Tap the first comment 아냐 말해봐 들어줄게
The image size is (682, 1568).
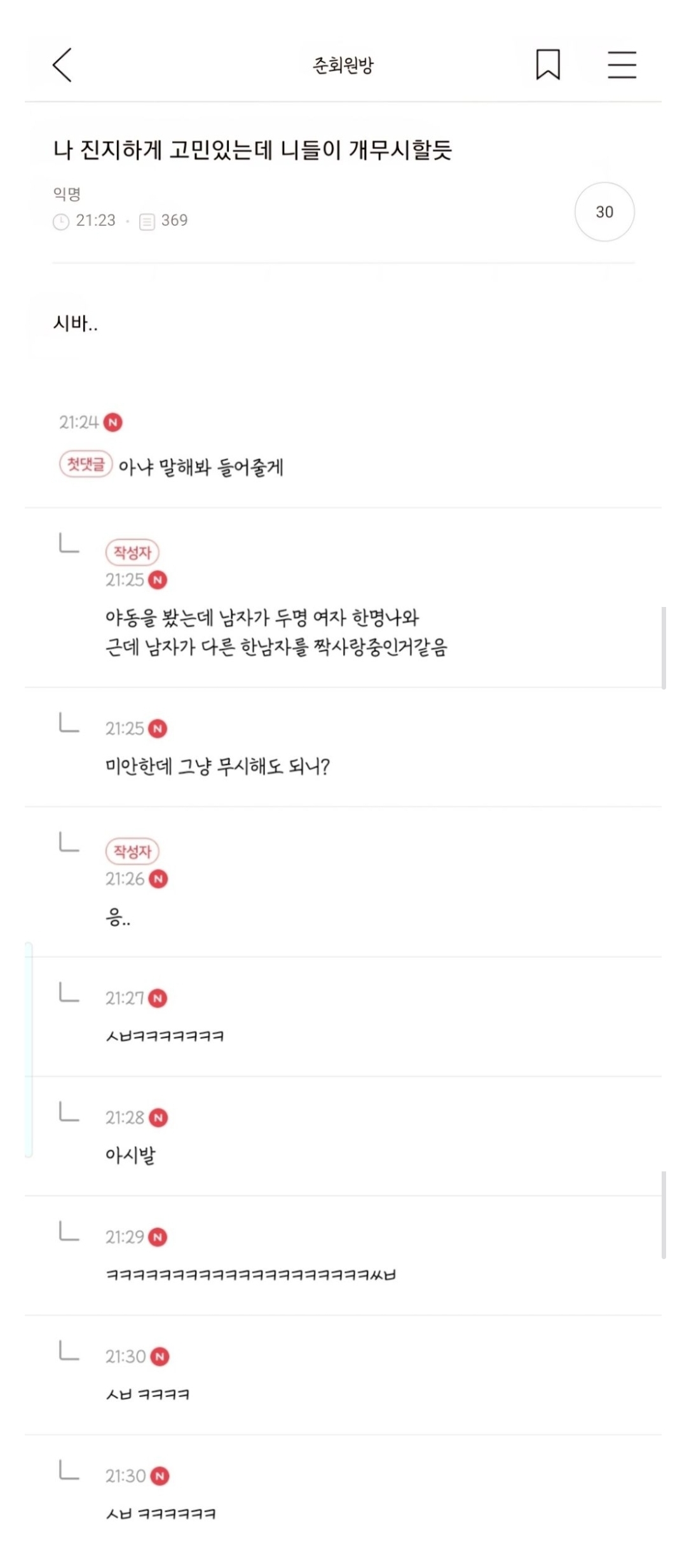(x=201, y=468)
